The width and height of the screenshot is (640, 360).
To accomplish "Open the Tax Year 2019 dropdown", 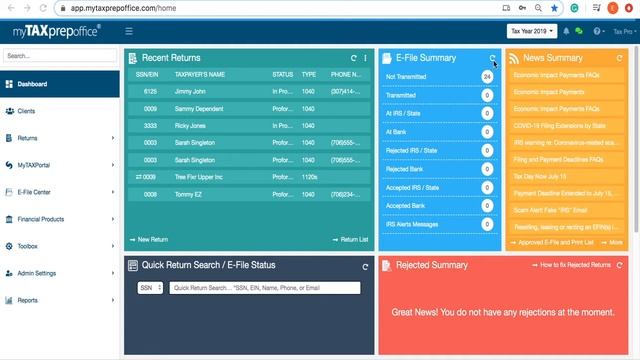I will (x=532, y=31).
